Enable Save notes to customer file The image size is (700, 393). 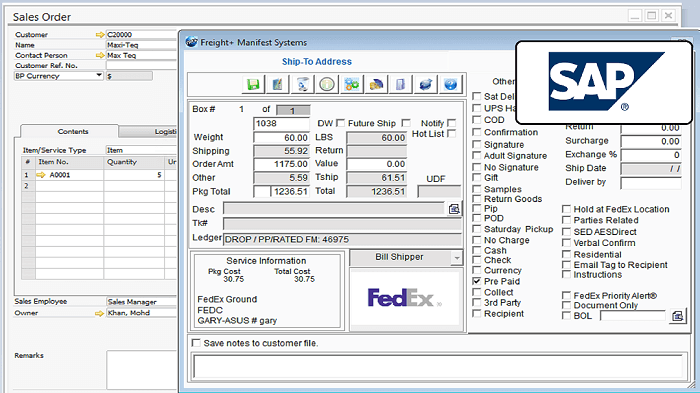pyautogui.click(x=196, y=343)
